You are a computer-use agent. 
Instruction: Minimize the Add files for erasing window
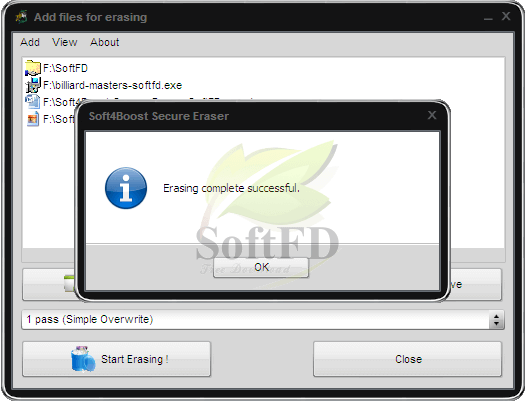pyautogui.click(x=488, y=17)
